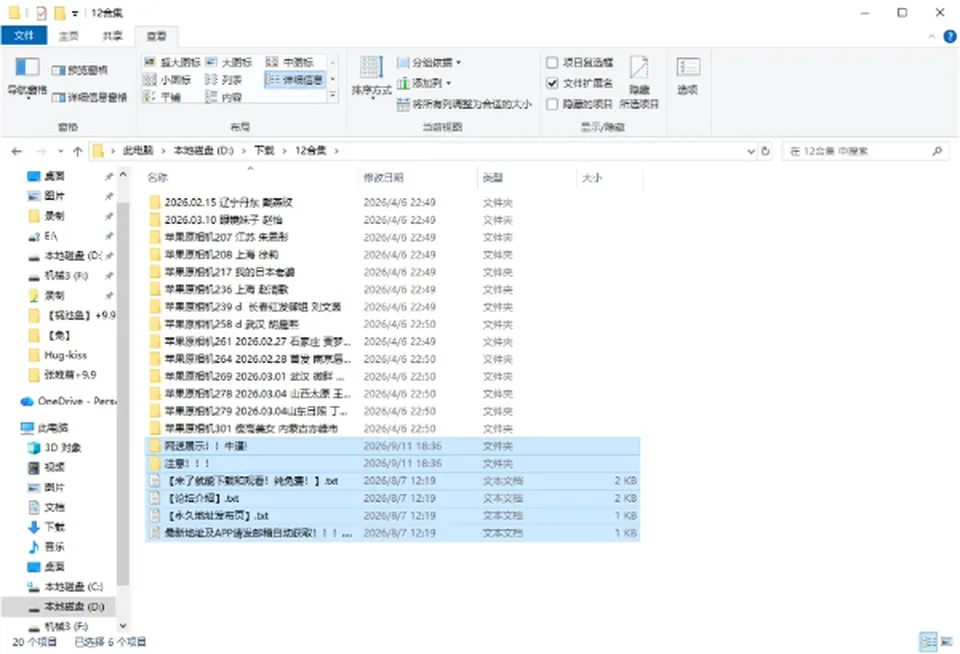The width and height of the screenshot is (960, 654).
Task: Go back with the left arrow
Action: tap(17, 151)
